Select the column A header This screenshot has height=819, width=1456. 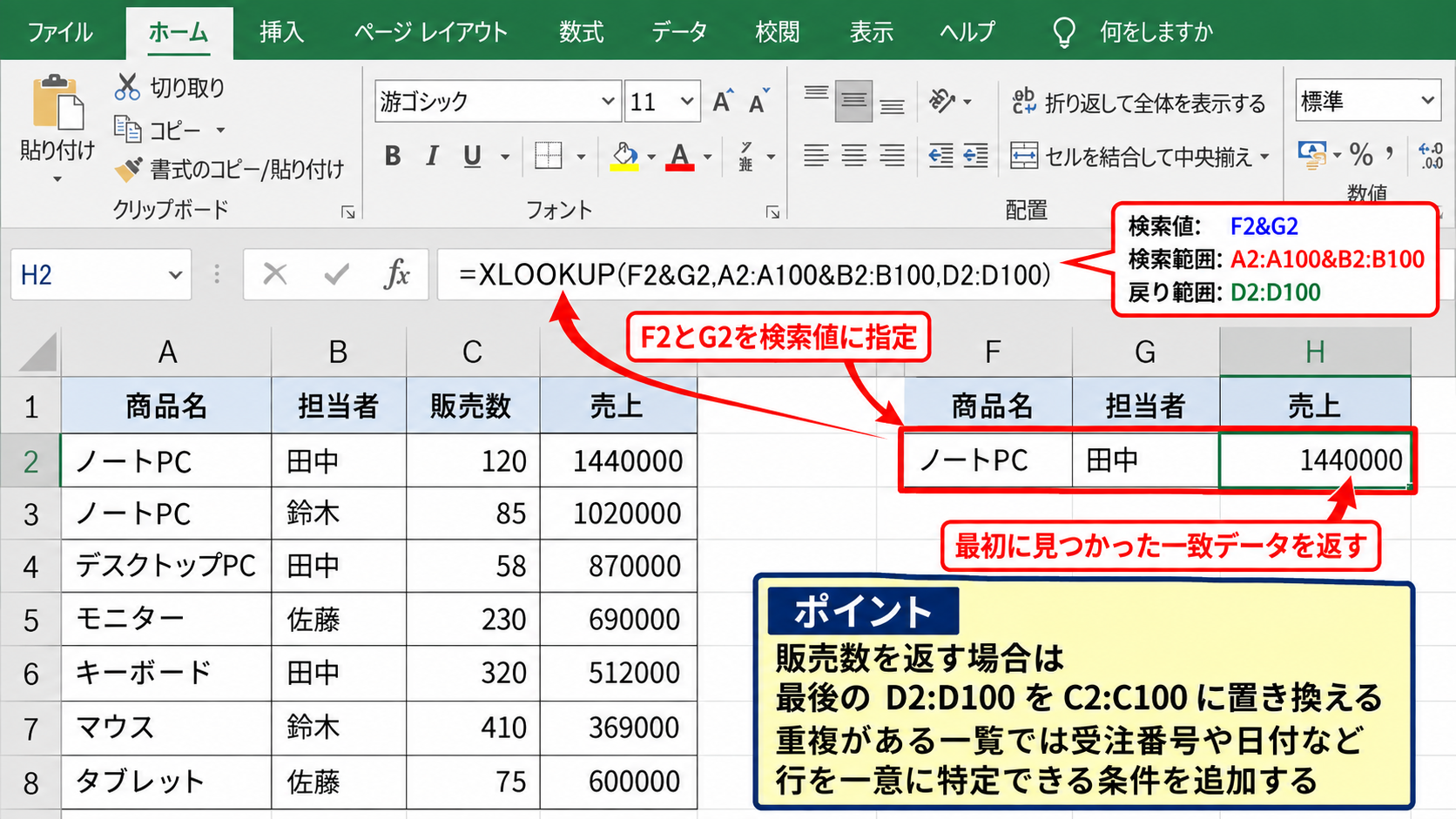tap(166, 352)
